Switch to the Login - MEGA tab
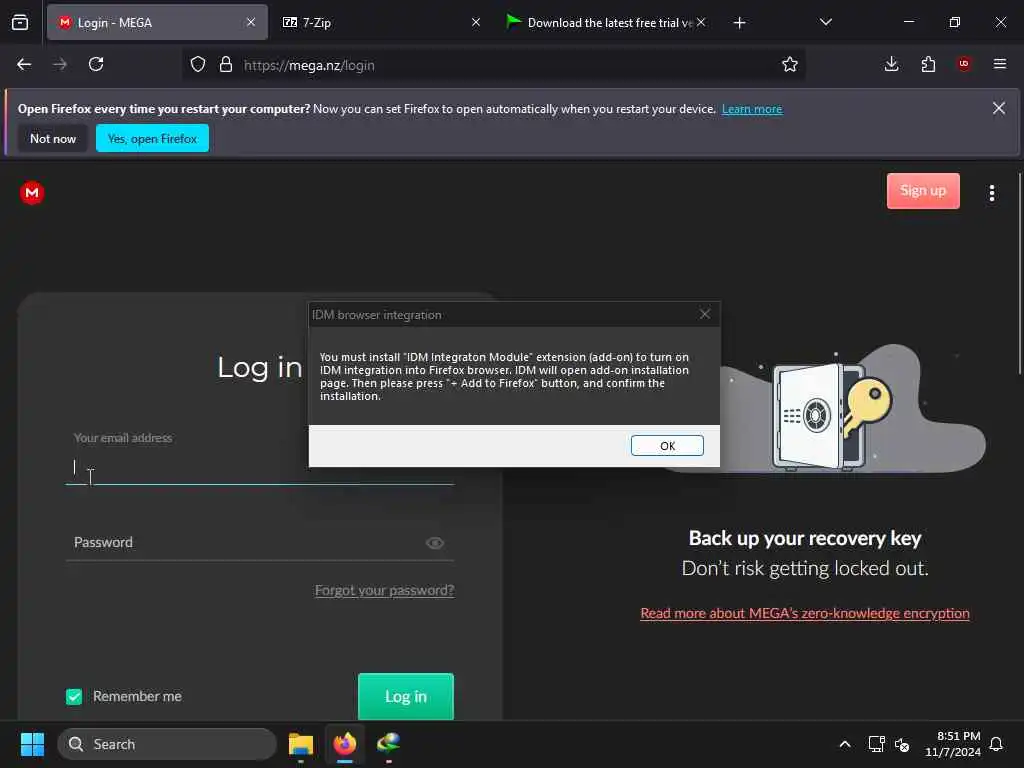 tap(157, 23)
